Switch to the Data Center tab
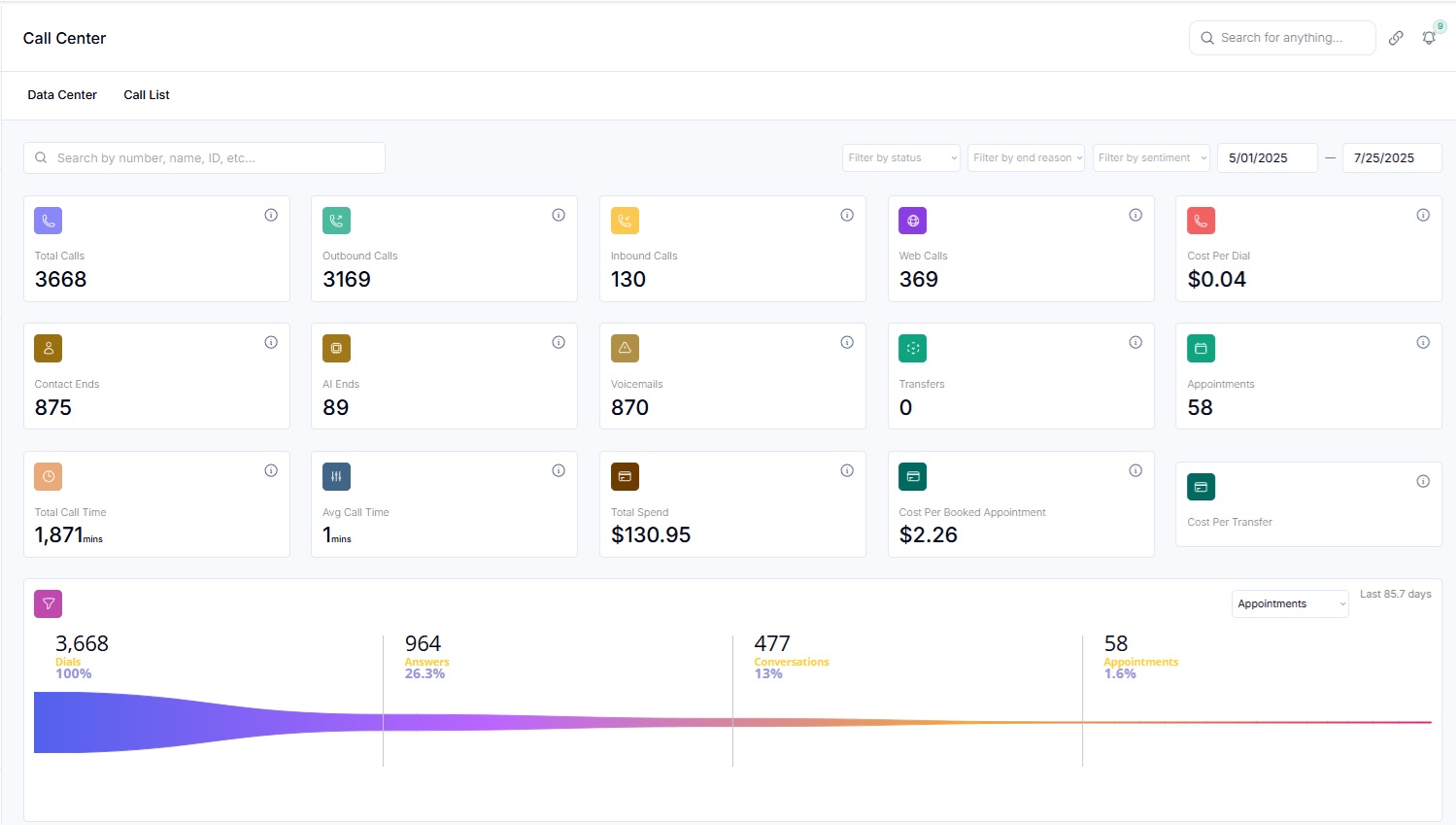The width and height of the screenshot is (1456, 825). tap(62, 95)
